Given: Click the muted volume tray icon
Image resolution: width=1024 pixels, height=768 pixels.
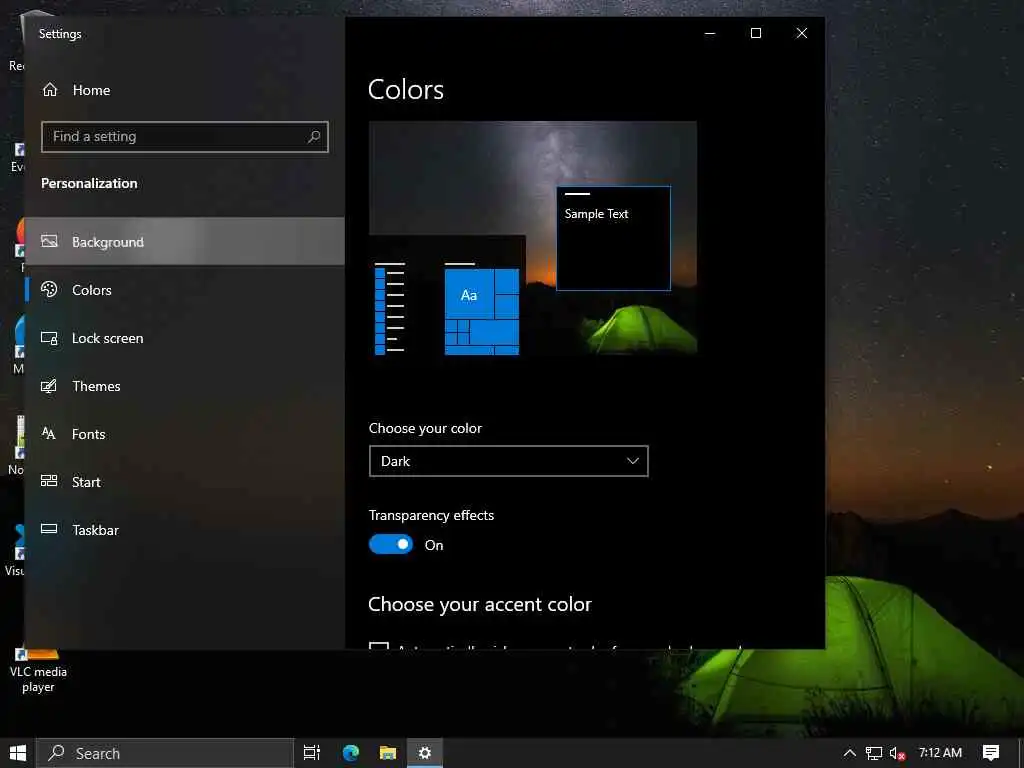Looking at the screenshot, I should (x=897, y=754).
